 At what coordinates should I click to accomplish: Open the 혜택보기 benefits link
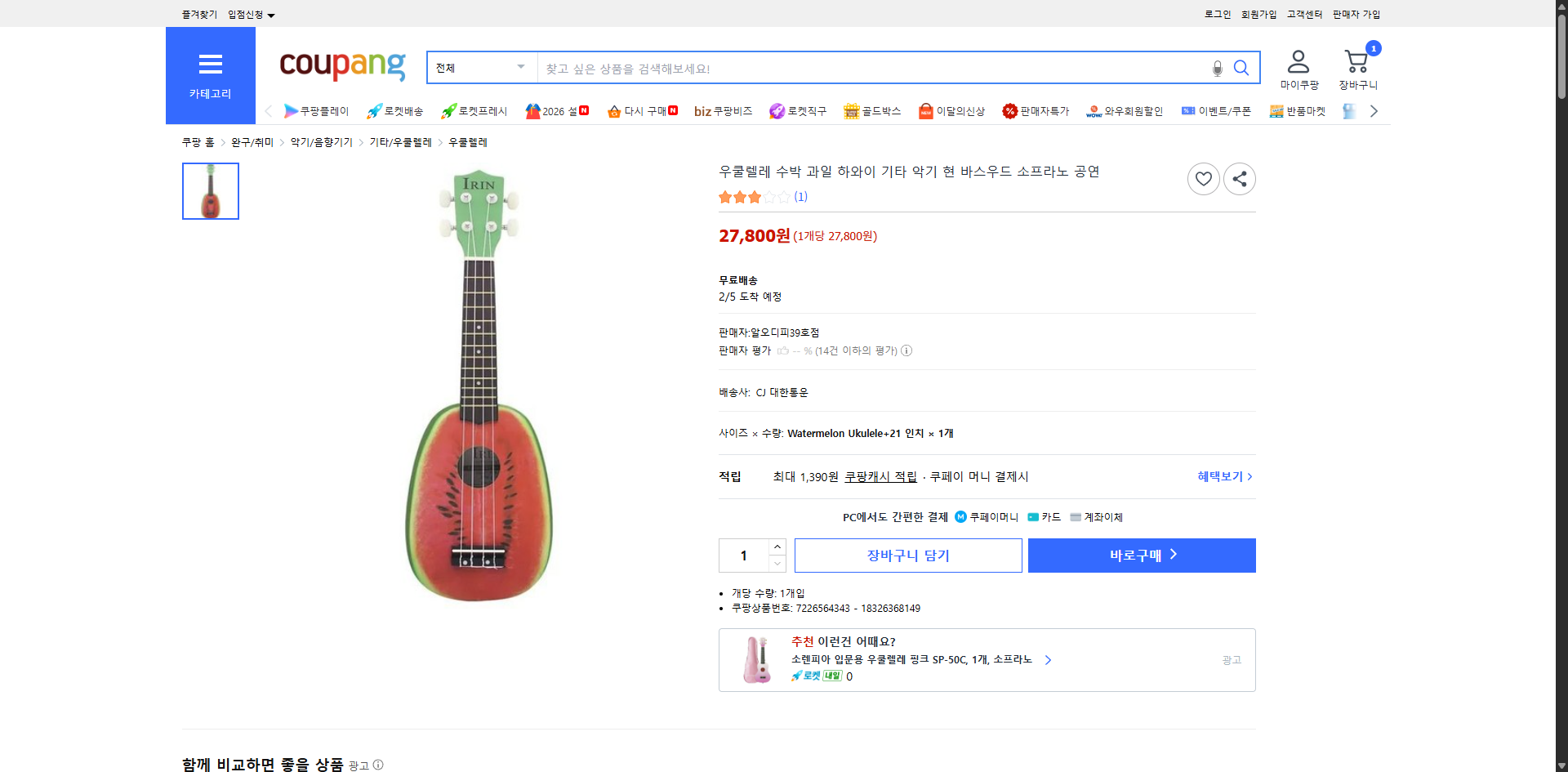(x=1220, y=476)
